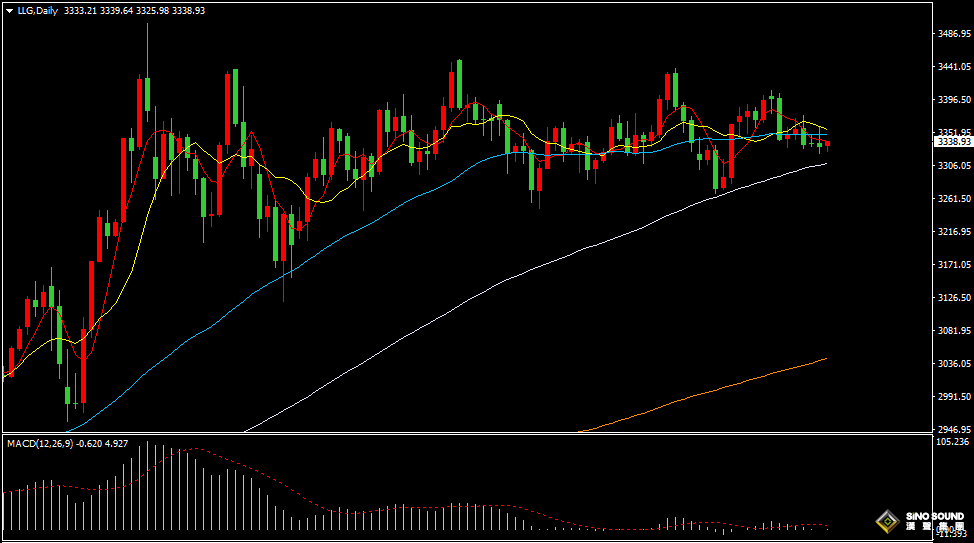Select the current price tag 3338.93

(954, 142)
